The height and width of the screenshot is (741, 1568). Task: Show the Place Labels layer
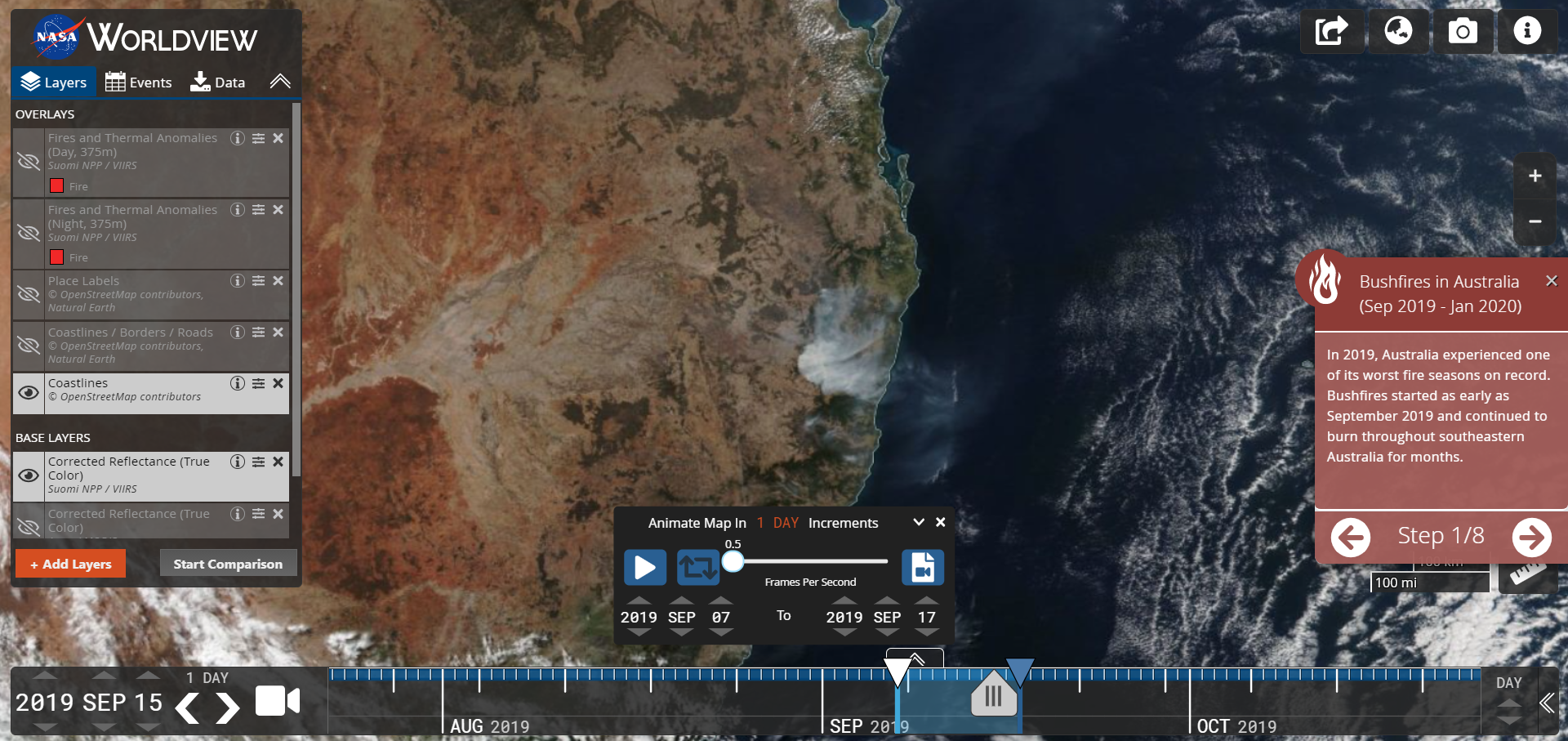[x=29, y=294]
